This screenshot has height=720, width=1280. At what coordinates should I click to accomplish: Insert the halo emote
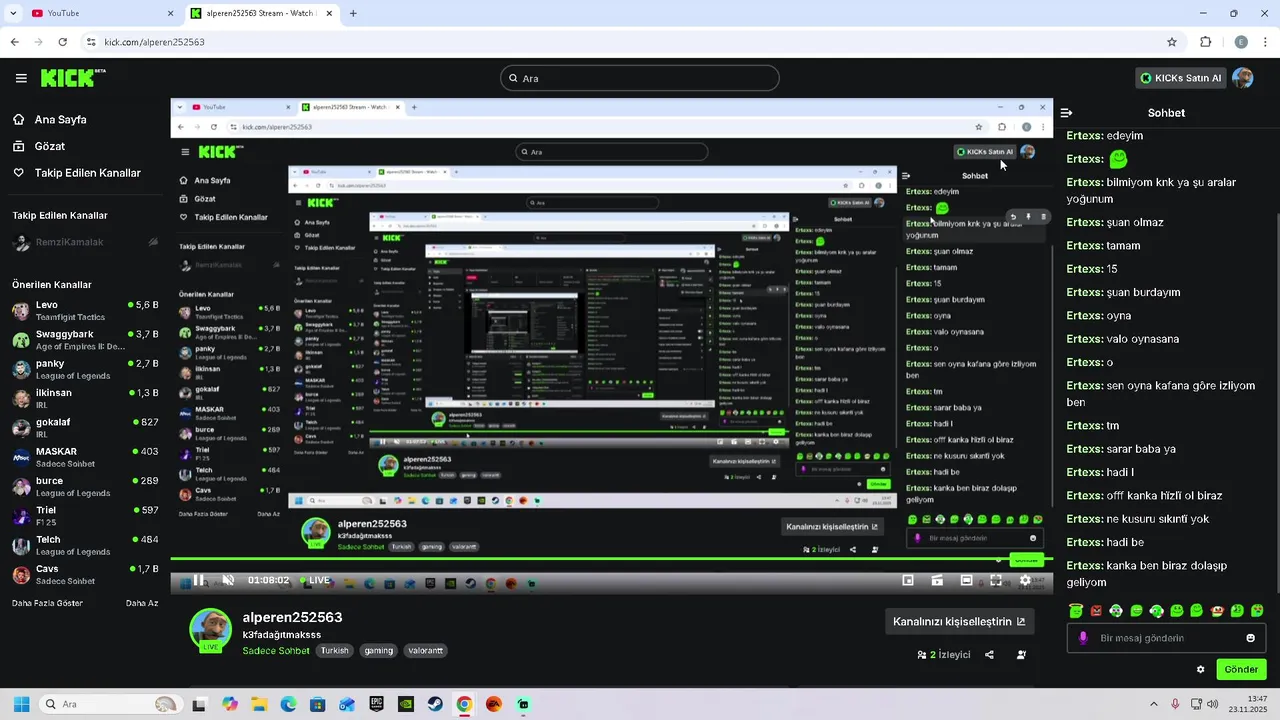coord(1076,611)
